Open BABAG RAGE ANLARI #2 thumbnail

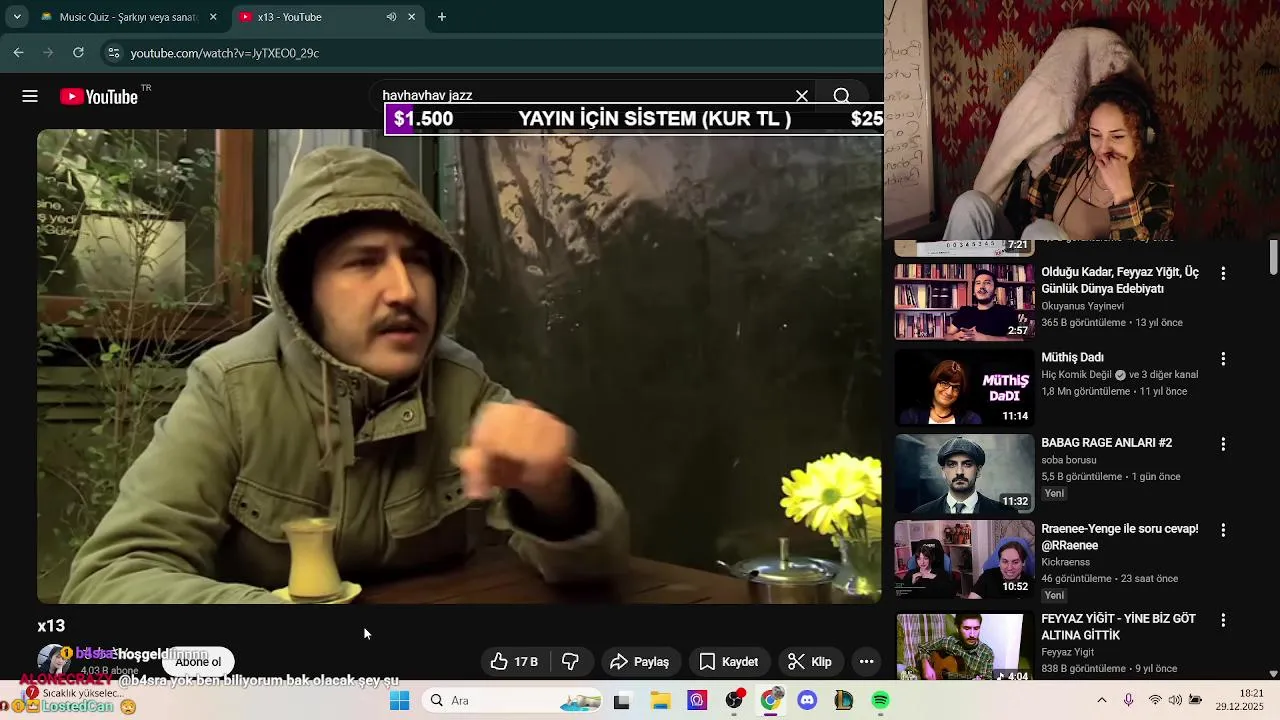click(964, 473)
